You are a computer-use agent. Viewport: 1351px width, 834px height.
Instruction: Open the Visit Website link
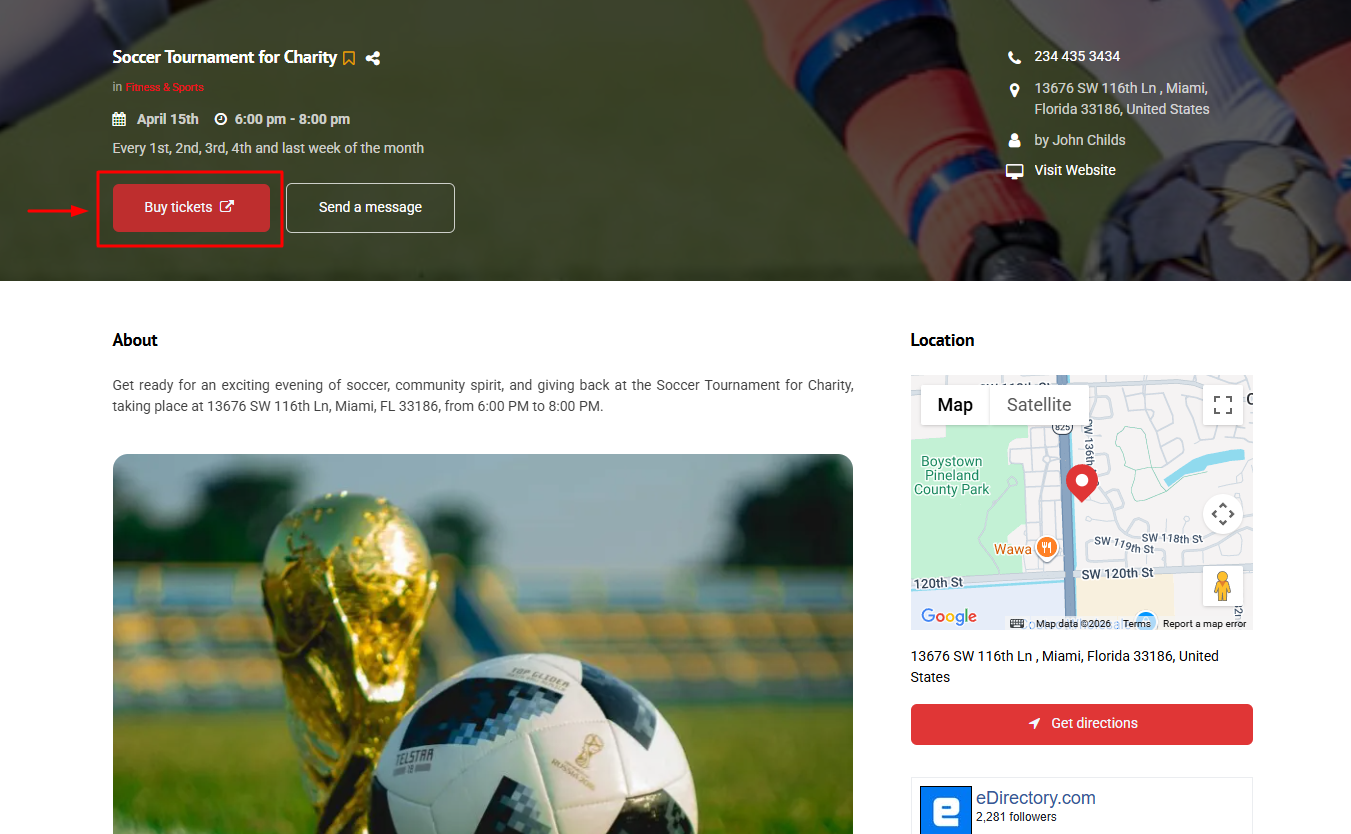pyautogui.click(x=1075, y=170)
